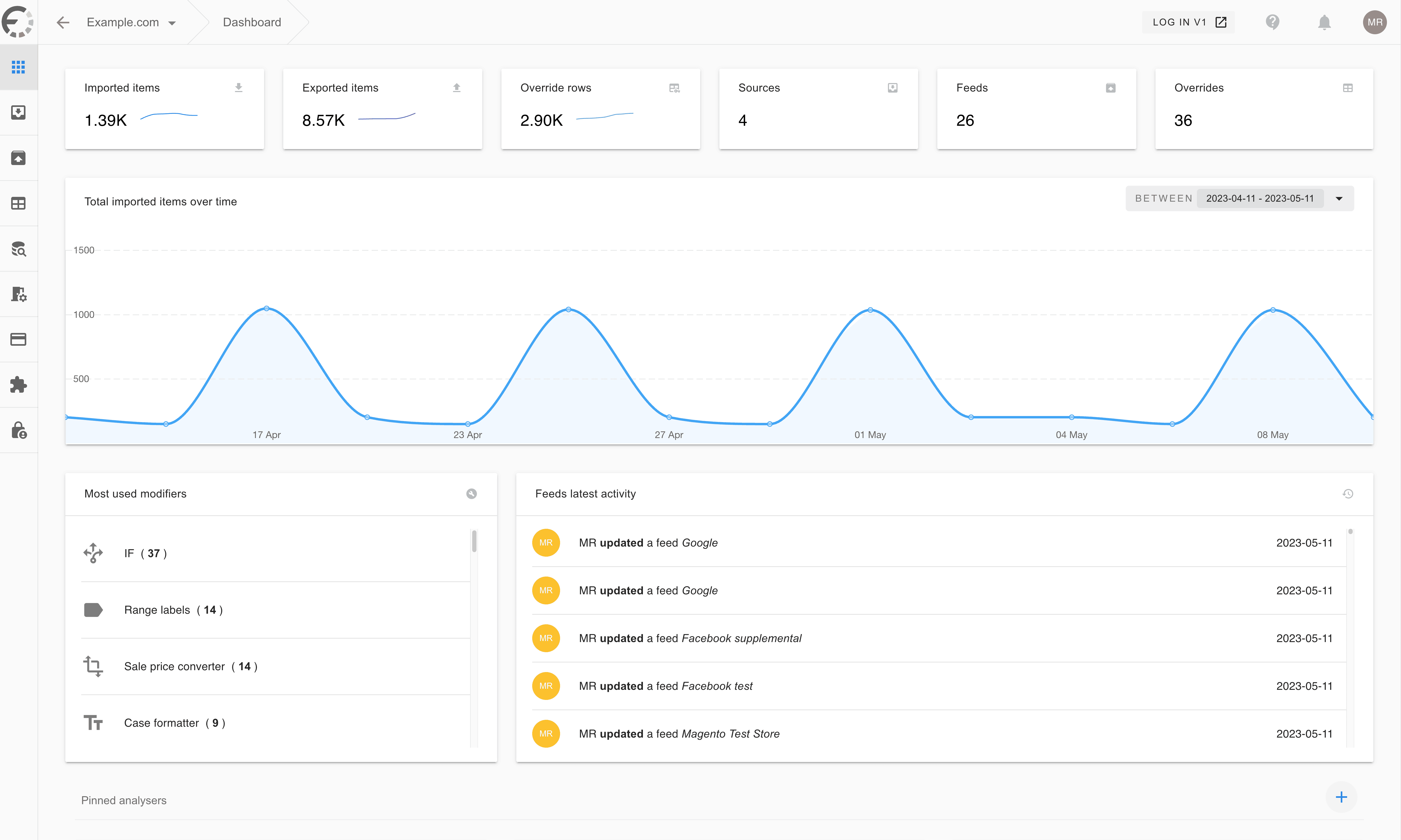The height and width of the screenshot is (840, 1401).
Task: Click the Most used modifiers scrollbar
Action: 474,541
